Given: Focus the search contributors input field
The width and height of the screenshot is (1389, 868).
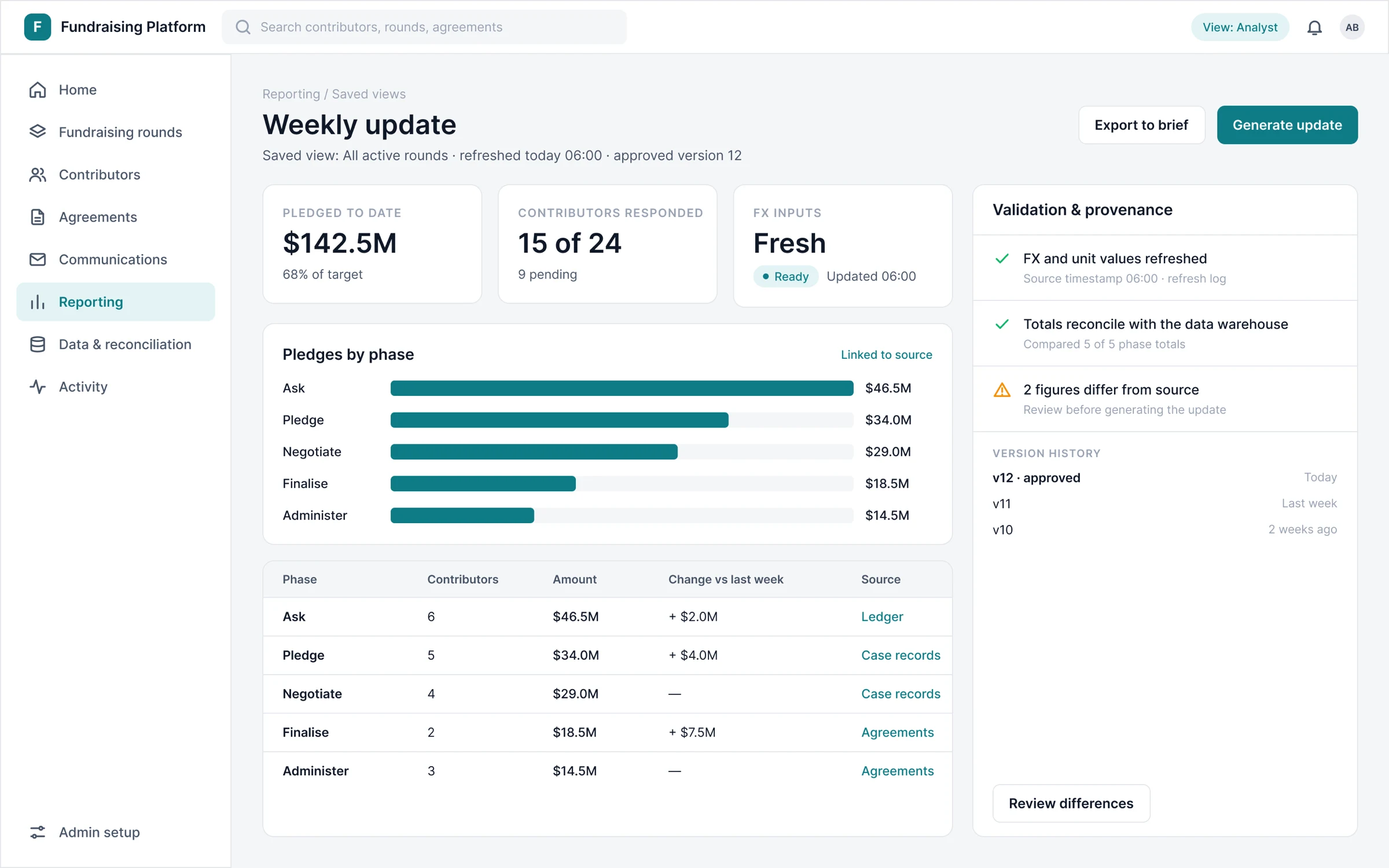Looking at the screenshot, I should coord(424,27).
